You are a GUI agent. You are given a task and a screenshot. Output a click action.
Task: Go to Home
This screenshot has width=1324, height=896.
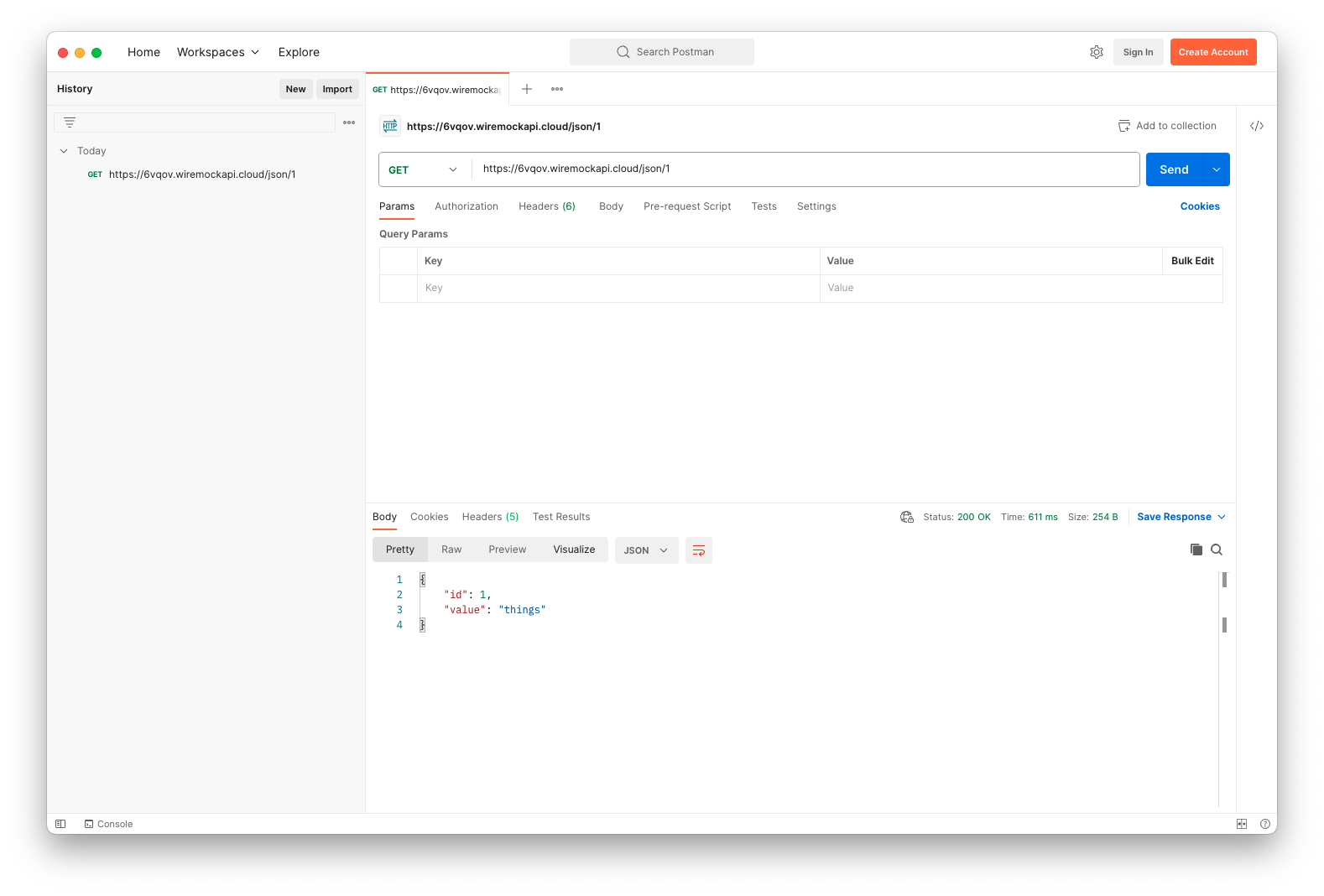[x=143, y=52]
